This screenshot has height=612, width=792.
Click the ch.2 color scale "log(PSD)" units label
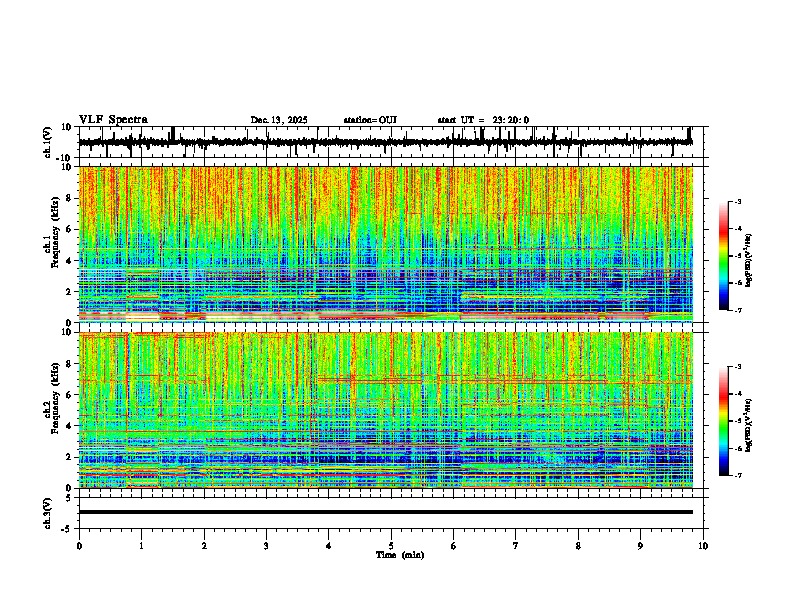click(x=749, y=426)
